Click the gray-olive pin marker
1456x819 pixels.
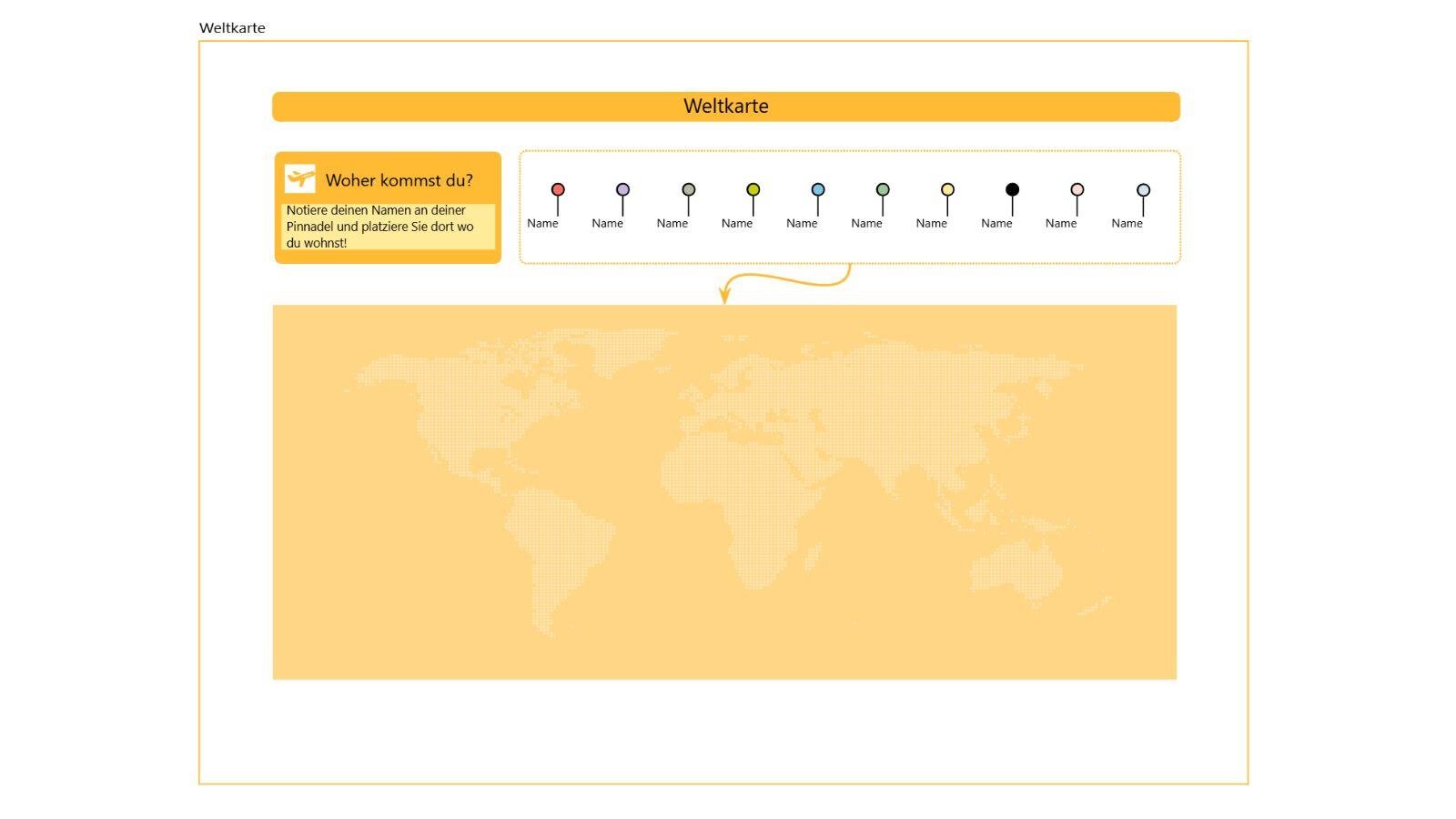pyautogui.click(x=688, y=190)
